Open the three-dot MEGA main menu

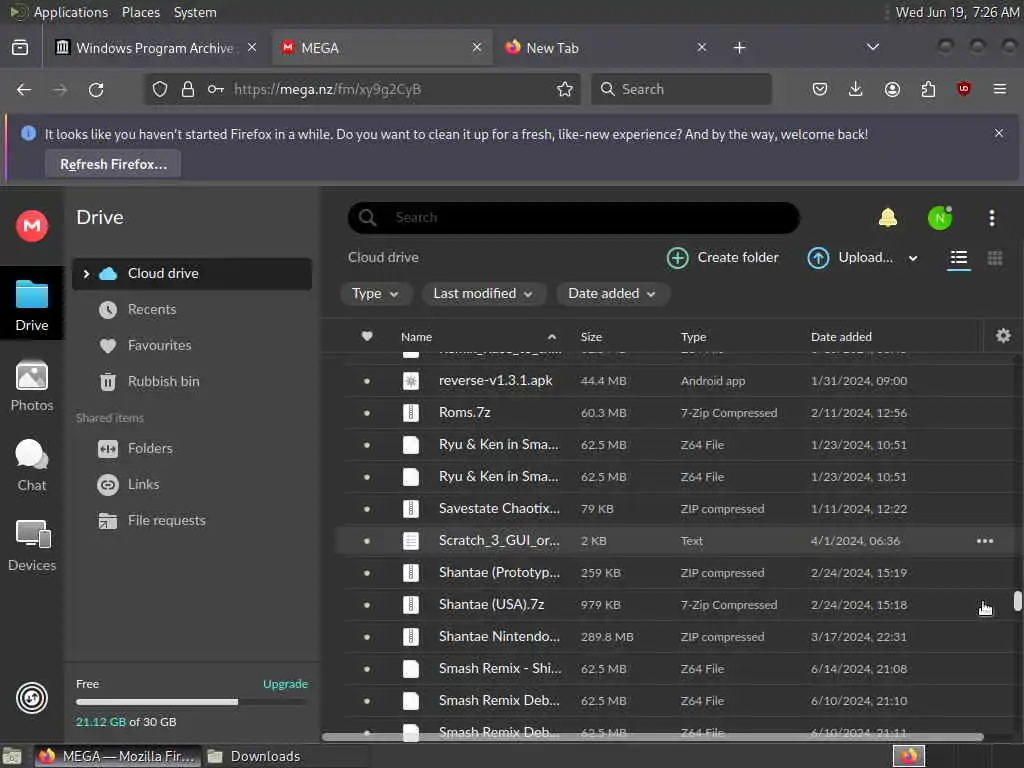(x=991, y=218)
